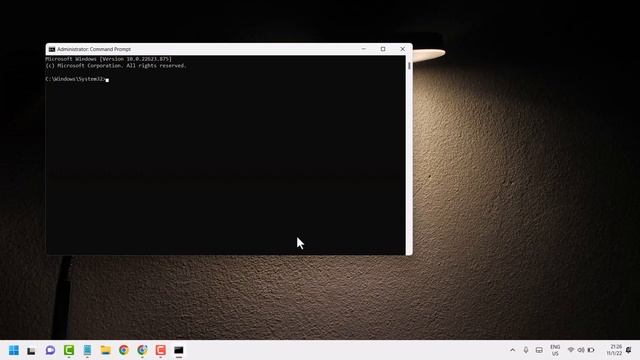640x360 pixels.
Task: Open the red C app on taskbar
Action: coord(160,350)
